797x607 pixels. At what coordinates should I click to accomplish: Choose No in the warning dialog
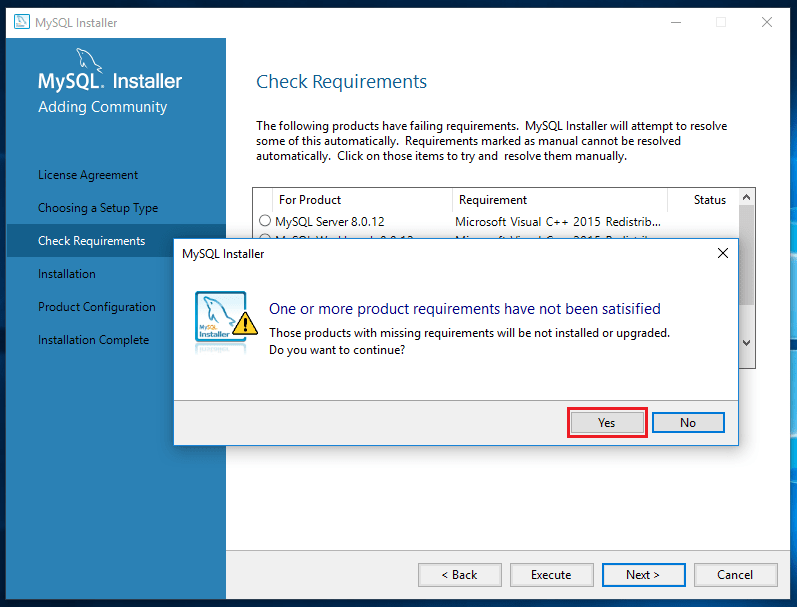(x=688, y=423)
